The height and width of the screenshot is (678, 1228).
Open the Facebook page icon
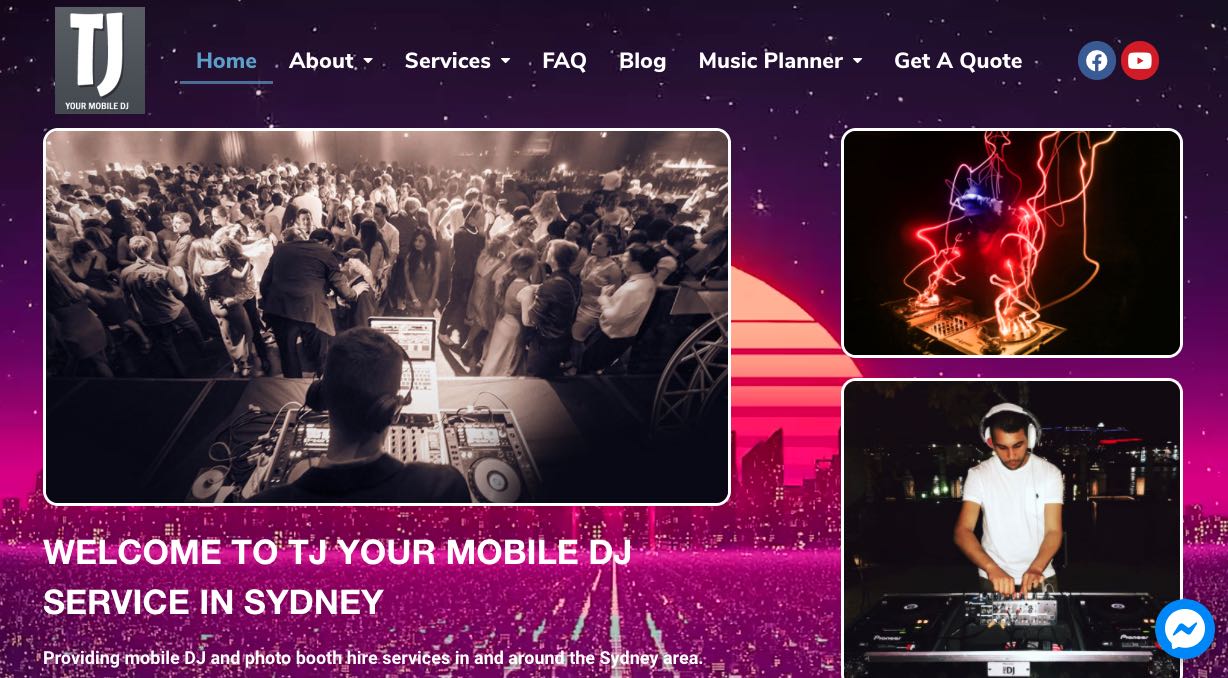[x=1096, y=61]
